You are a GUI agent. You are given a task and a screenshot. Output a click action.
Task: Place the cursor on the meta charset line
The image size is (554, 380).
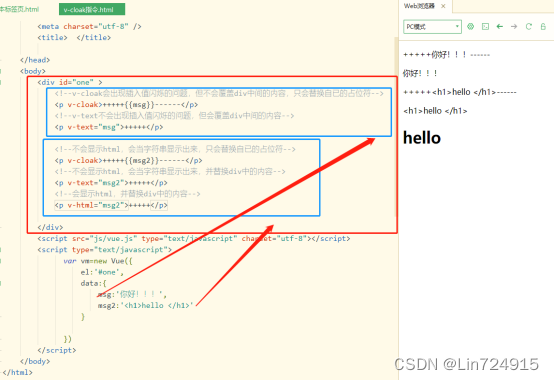tap(89, 26)
